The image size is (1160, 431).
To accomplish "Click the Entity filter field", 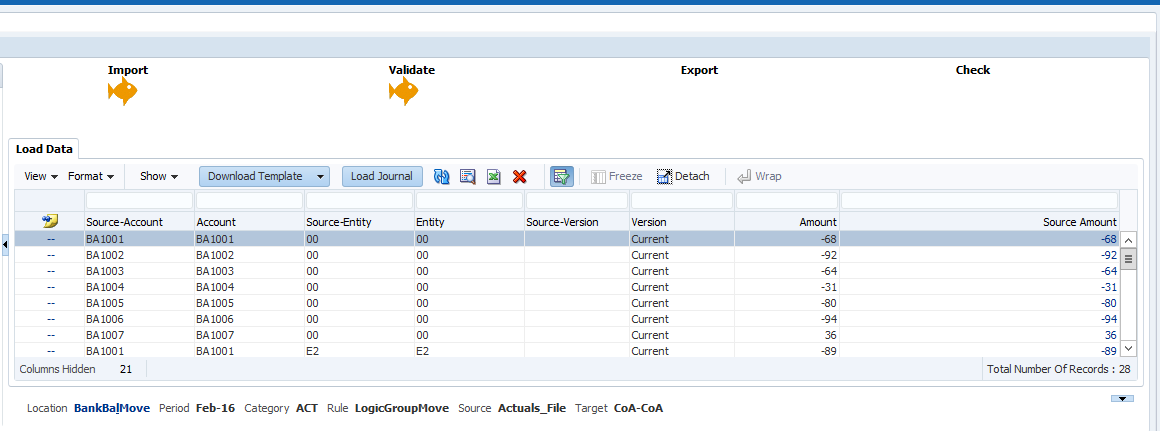I will [x=469, y=200].
